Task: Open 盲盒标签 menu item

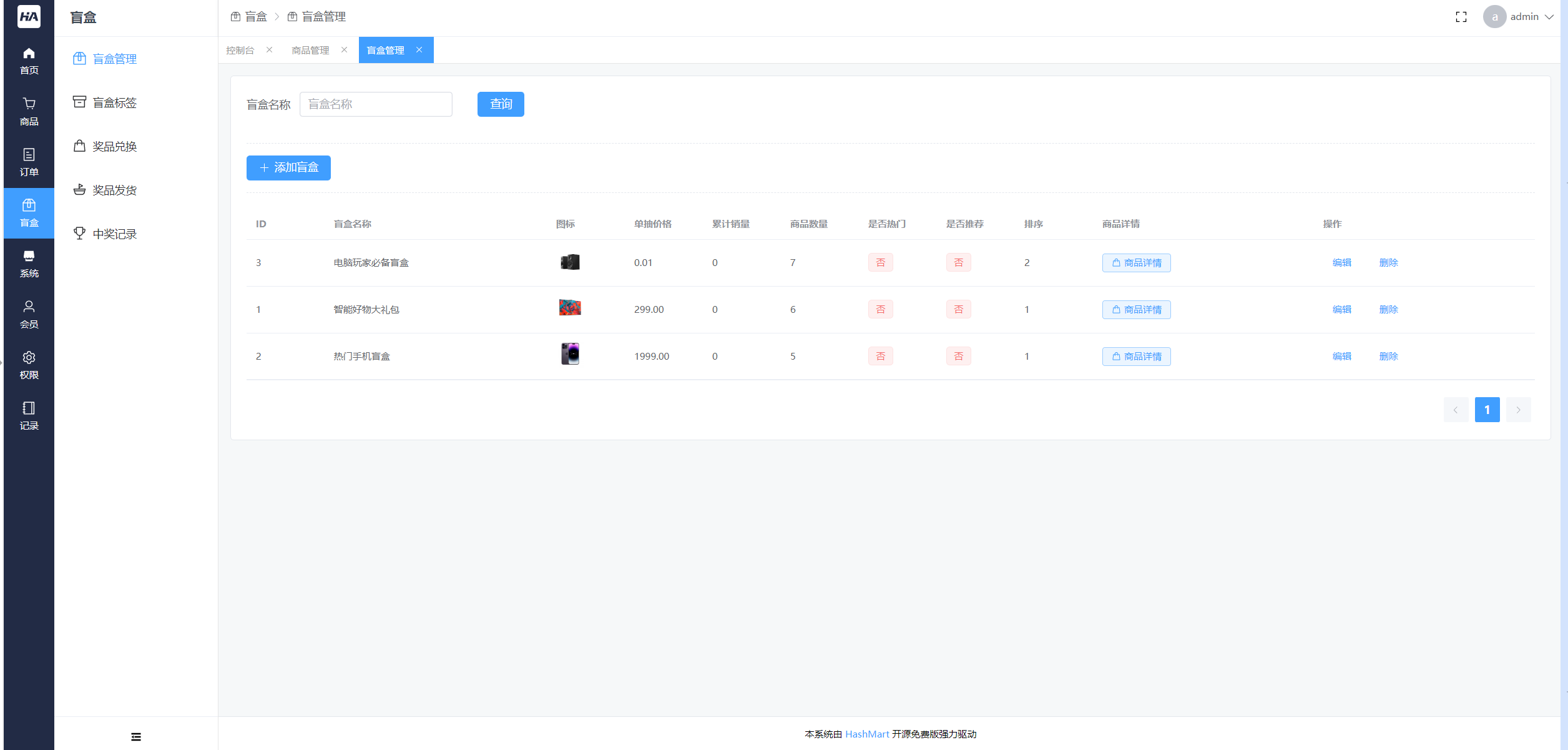Action: [x=114, y=102]
